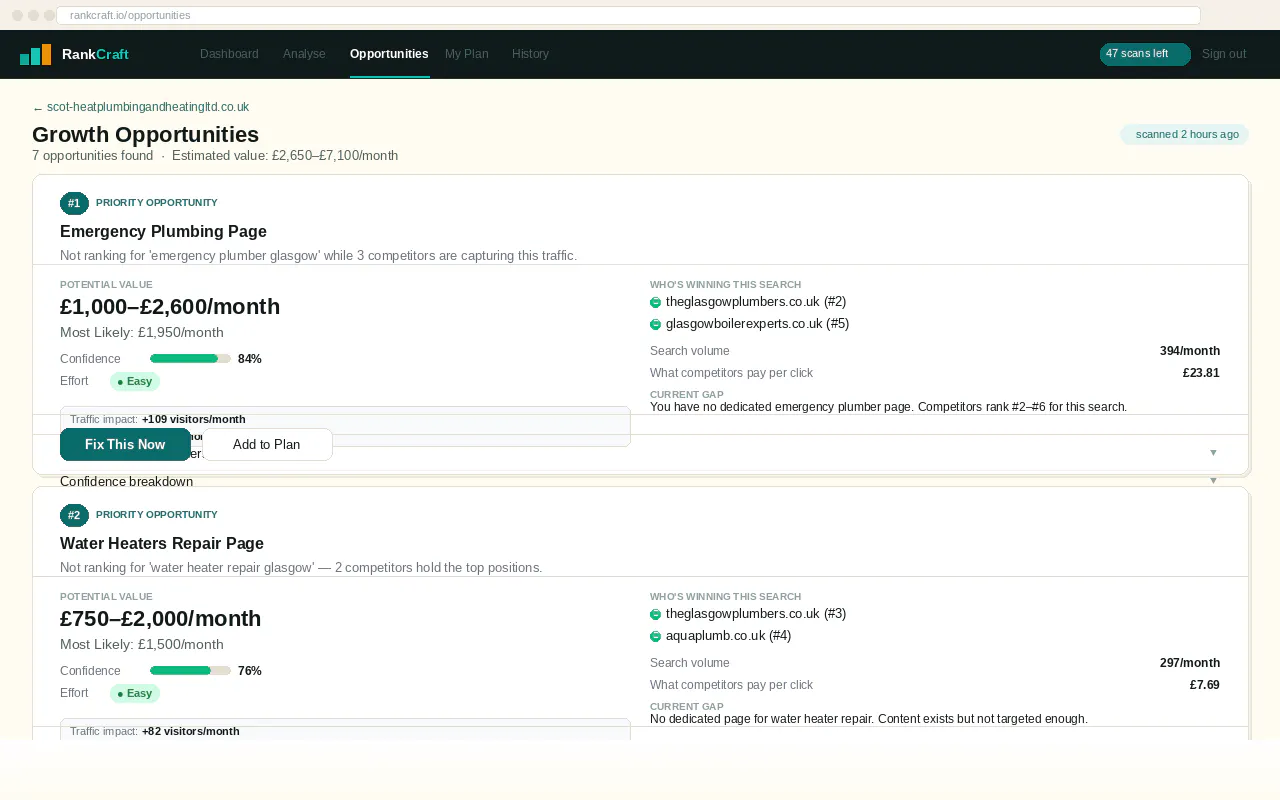Click the 7 opportunities found summary line
Image resolution: width=1280 pixels, height=800 pixels.
215,156
